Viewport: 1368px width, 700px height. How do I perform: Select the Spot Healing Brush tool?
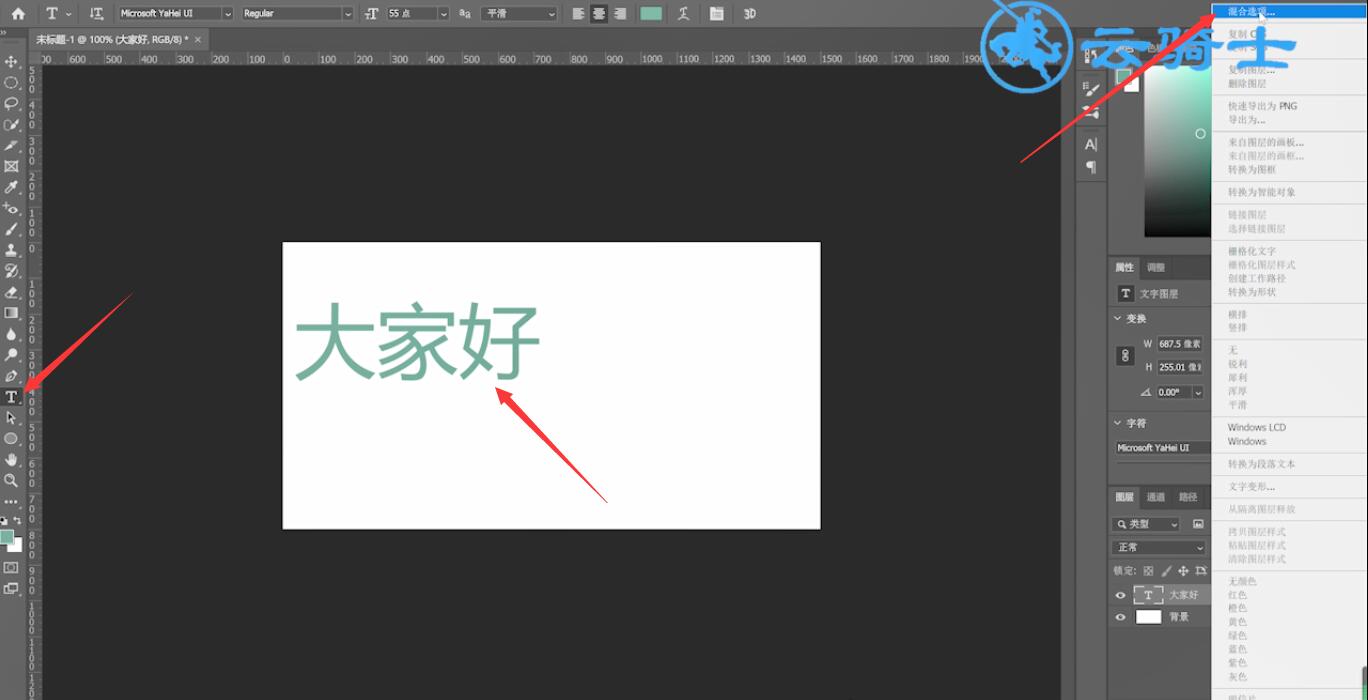pos(12,209)
